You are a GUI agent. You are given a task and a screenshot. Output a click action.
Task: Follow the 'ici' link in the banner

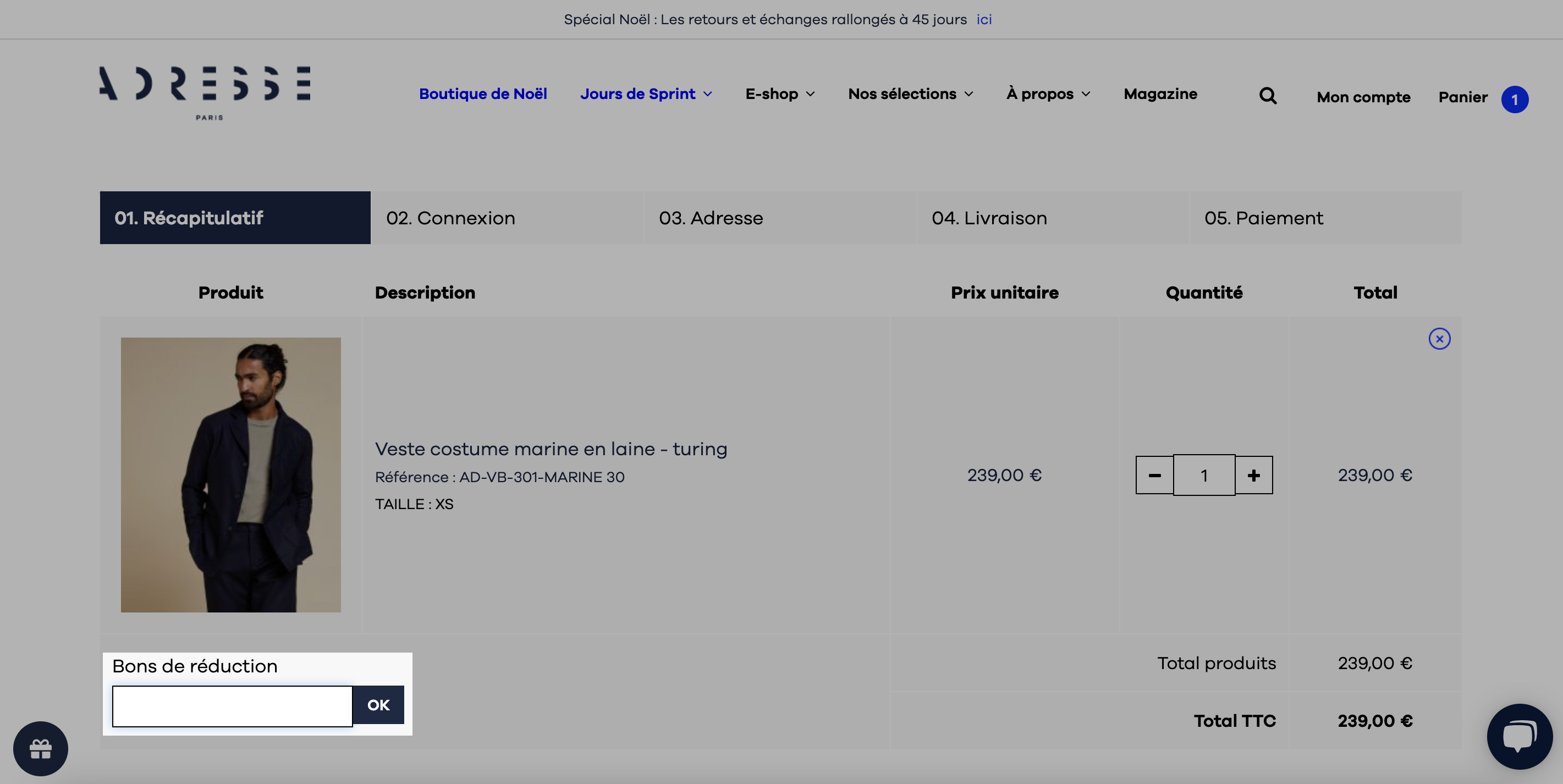point(983,19)
